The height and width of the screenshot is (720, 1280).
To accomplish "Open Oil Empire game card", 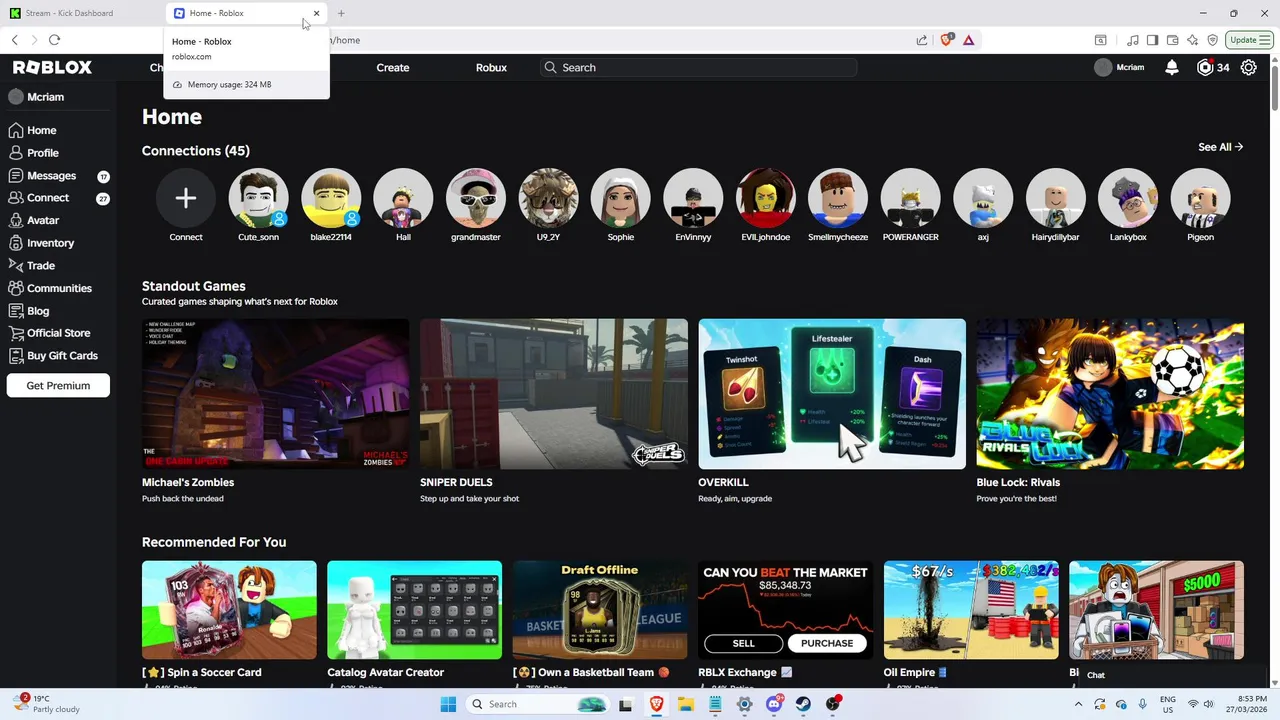I will (971, 610).
